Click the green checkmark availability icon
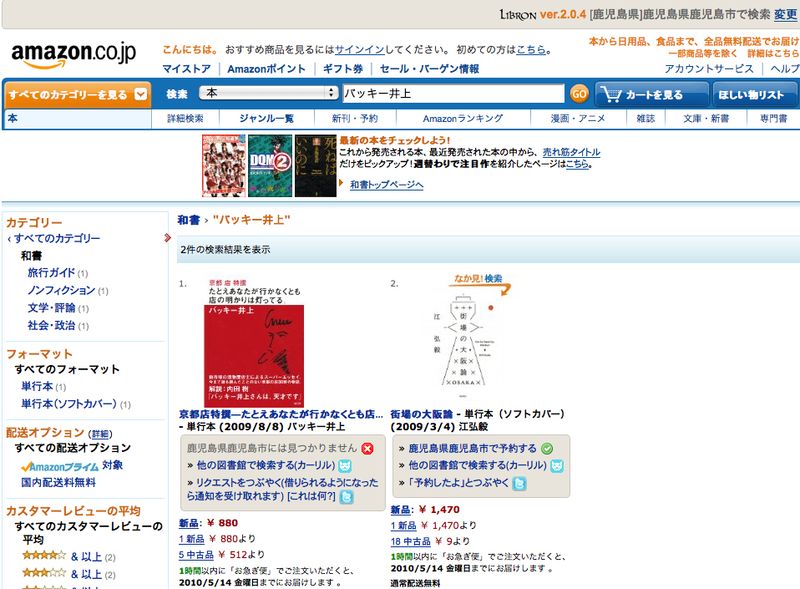The height and width of the screenshot is (589, 800). coord(547,449)
